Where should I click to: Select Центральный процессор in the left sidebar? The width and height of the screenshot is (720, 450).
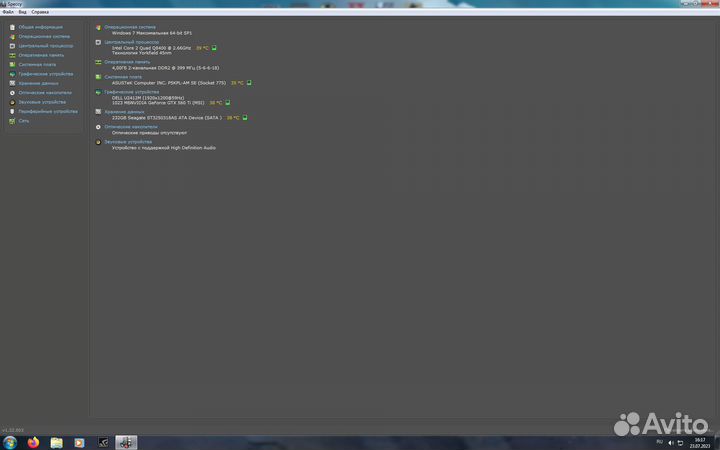coord(45,46)
